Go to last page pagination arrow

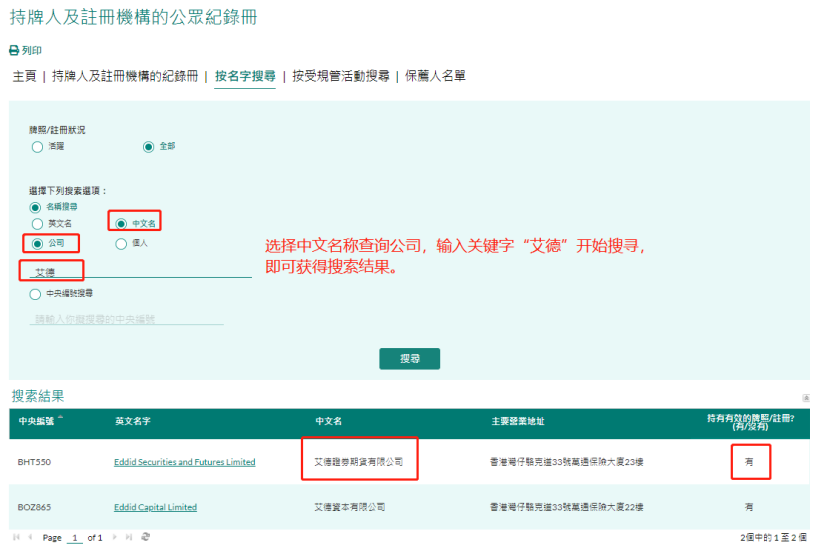point(129,537)
